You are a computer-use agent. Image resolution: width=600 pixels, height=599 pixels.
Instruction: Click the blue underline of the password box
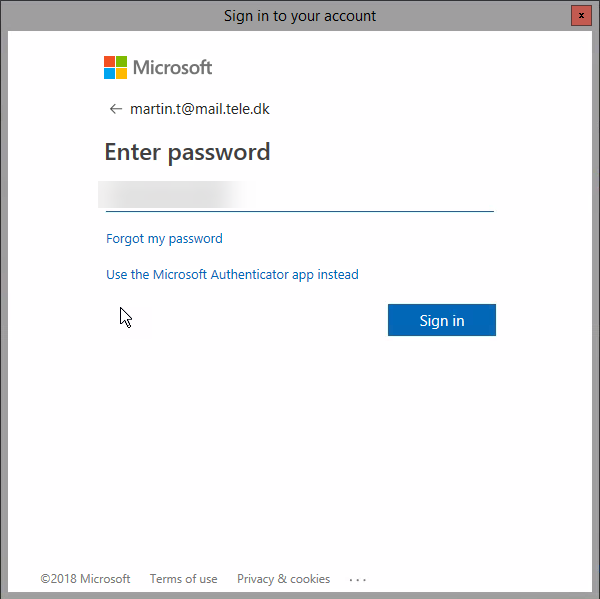300,211
